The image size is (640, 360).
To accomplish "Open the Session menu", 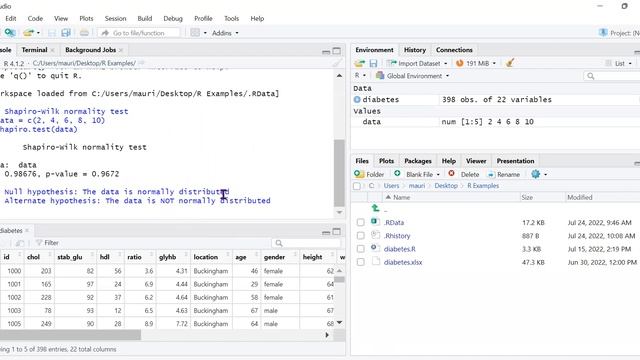I will tap(116, 18).
